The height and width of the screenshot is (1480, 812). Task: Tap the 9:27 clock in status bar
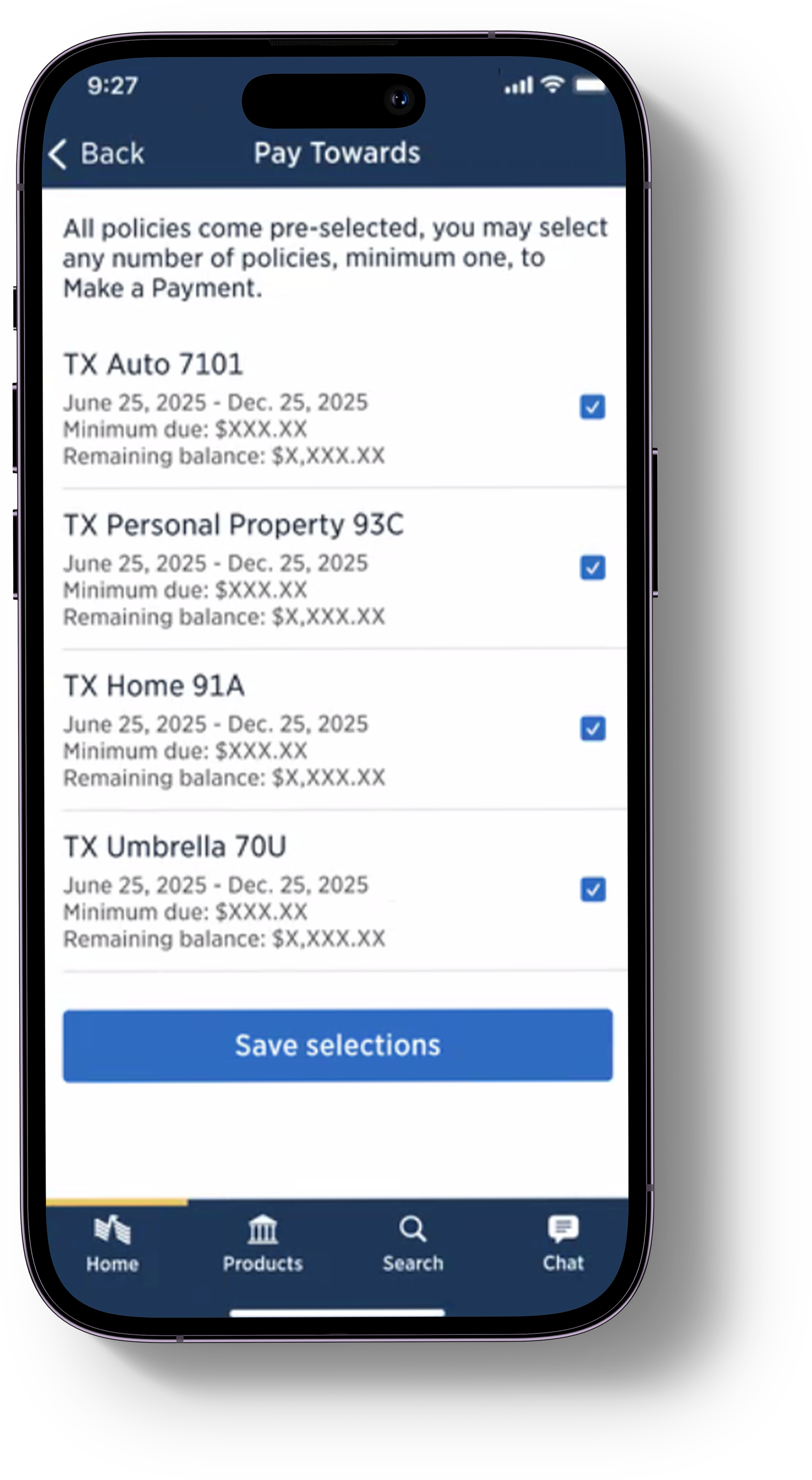[112, 86]
